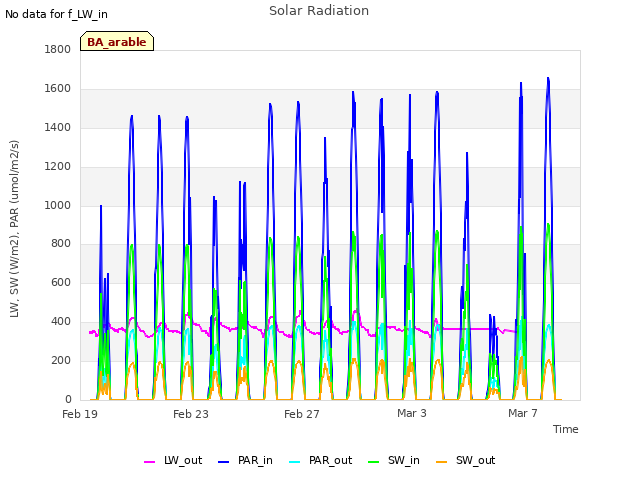Viewport: 640px width, 480px height.
Task: Click the Feb 23 x-axis label
Action: pyautogui.click(x=191, y=414)
